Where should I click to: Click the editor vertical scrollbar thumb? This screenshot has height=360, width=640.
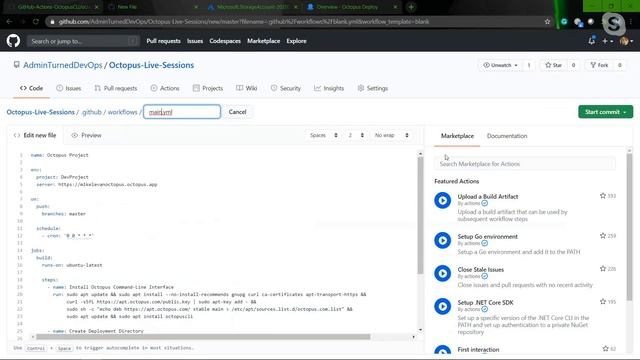(420, 215)
